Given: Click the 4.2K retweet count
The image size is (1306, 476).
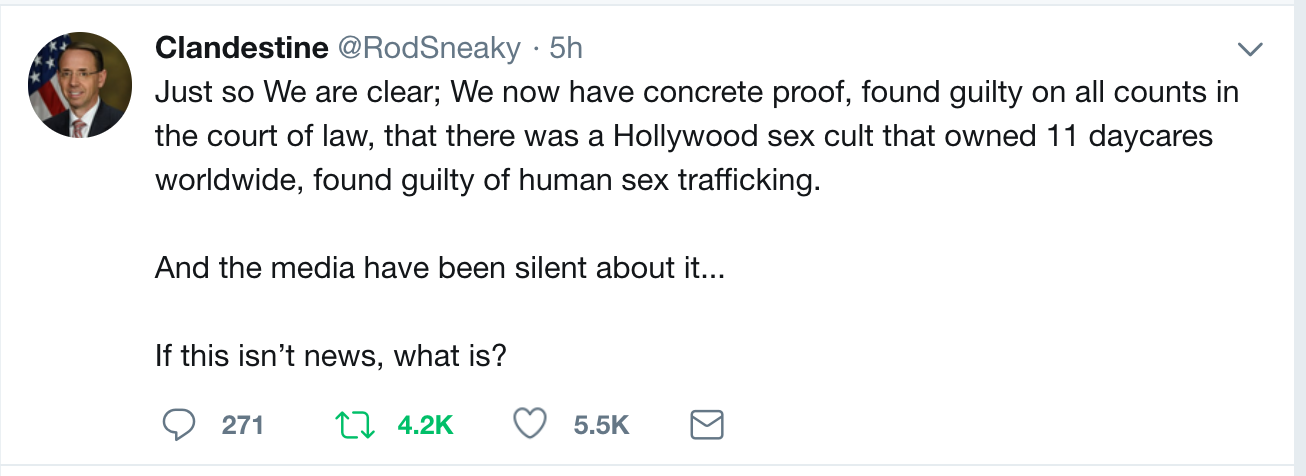Looking at the screenshot, I should pyautogui.click(x=425, y=425).
